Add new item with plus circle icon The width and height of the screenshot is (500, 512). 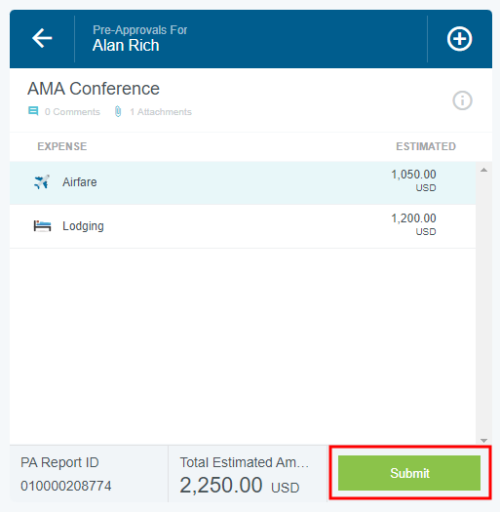(459, 39)
